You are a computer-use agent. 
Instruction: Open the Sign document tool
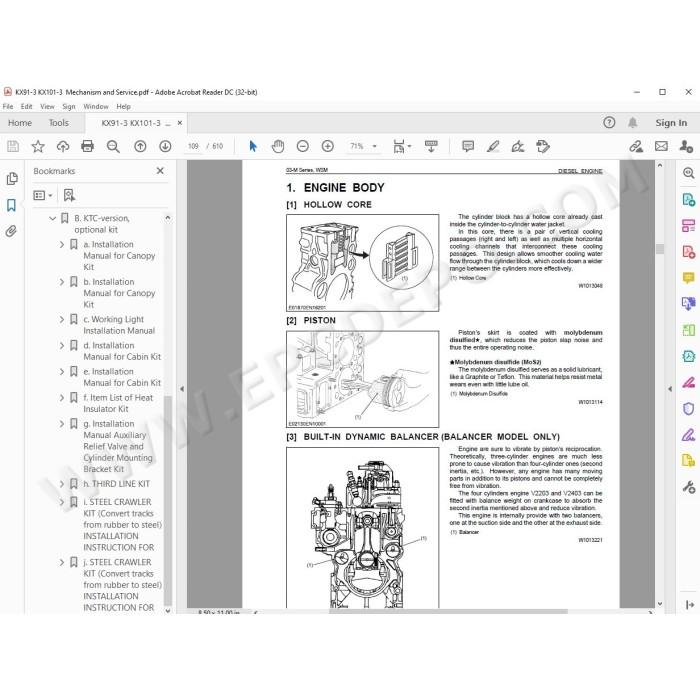518,146
